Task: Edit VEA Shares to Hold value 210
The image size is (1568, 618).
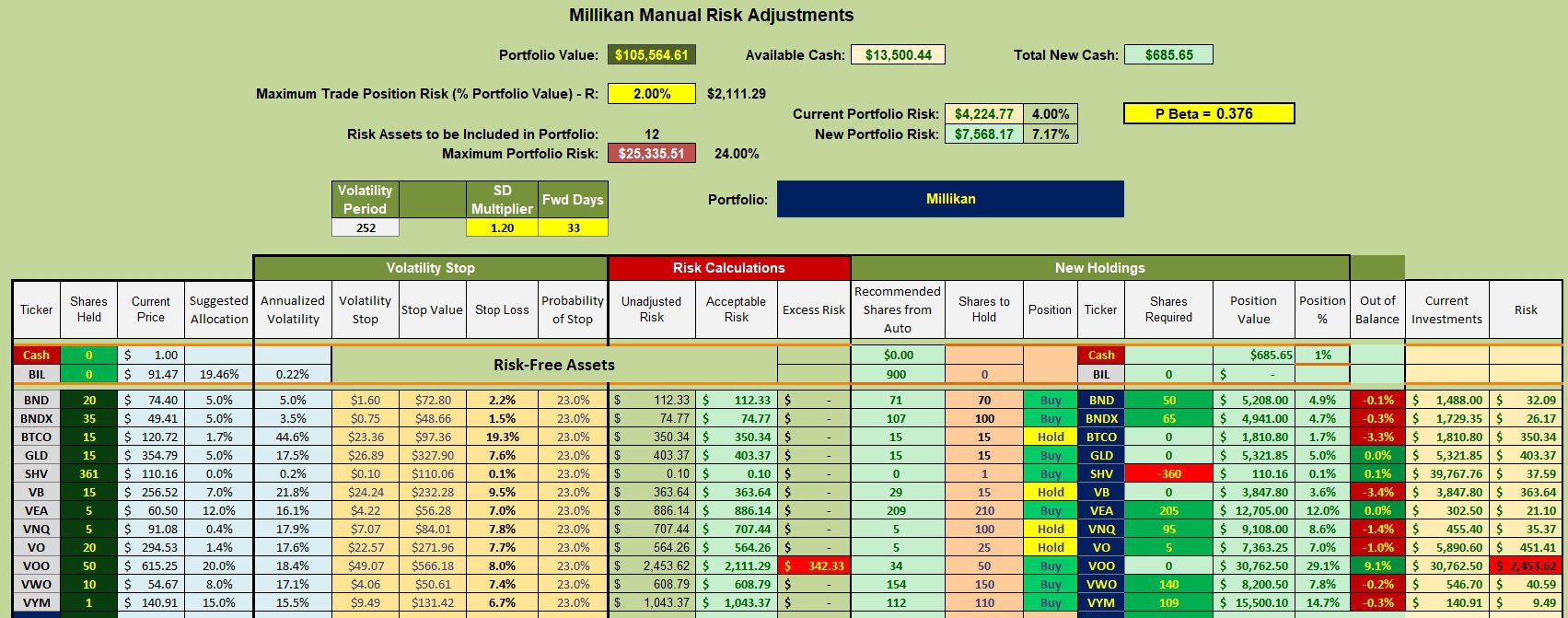Action: coord(984,510)
